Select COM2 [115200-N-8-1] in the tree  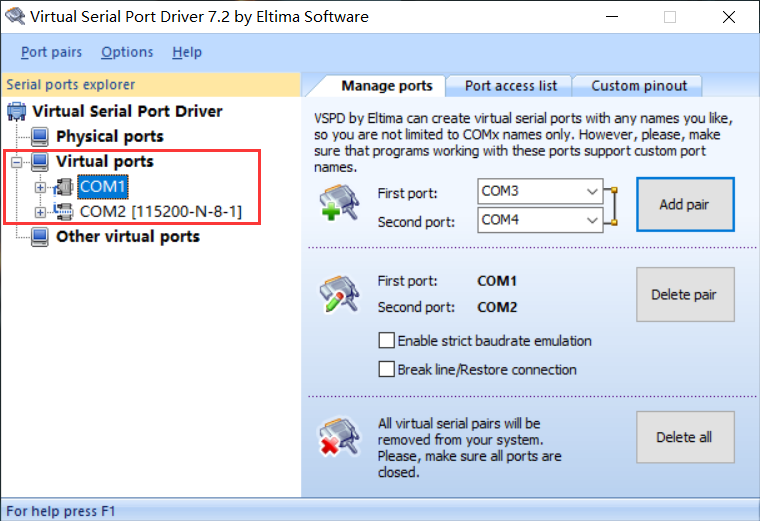(160, 212)
